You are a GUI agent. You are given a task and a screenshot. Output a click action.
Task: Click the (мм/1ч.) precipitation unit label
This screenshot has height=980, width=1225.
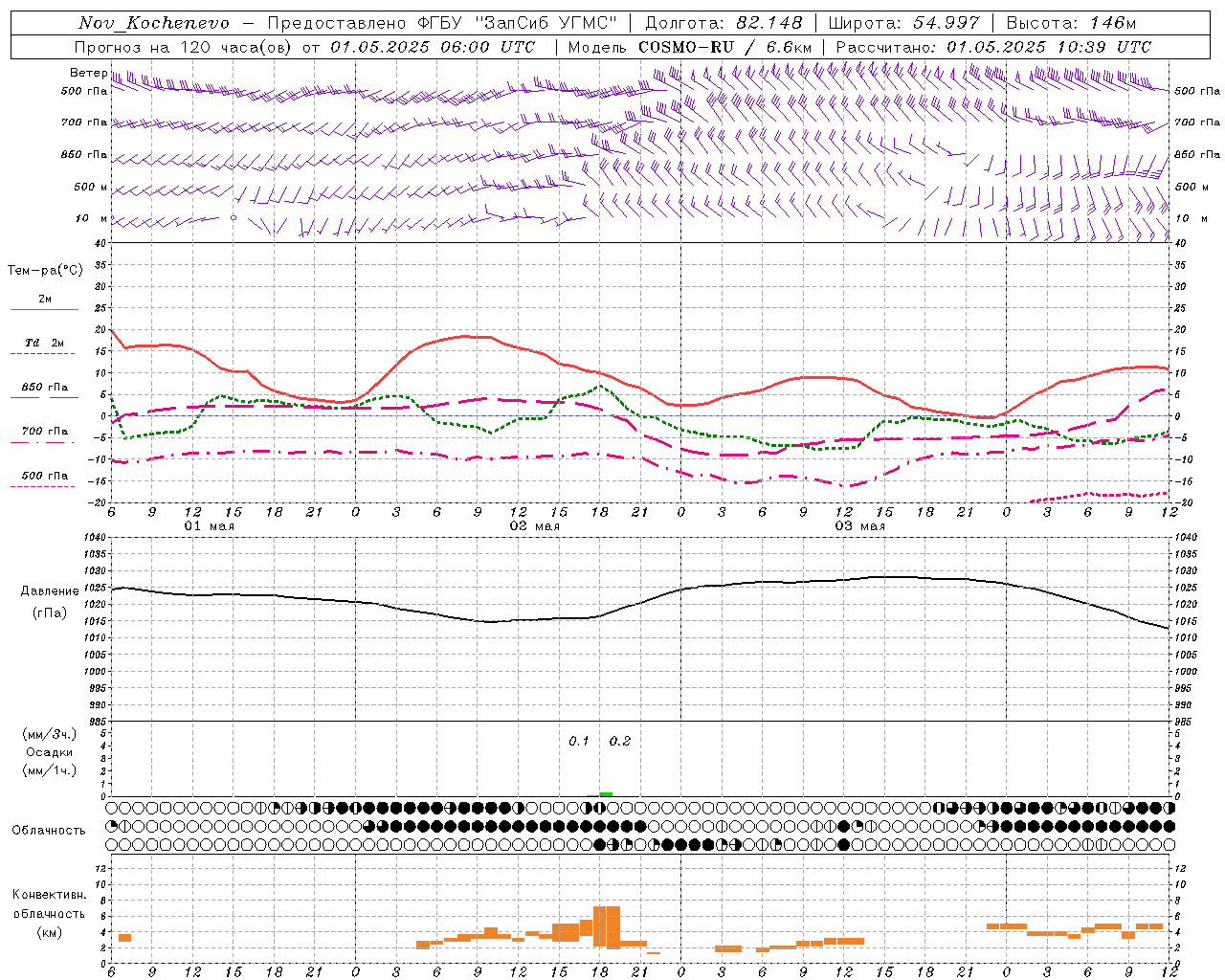point(50,770)
